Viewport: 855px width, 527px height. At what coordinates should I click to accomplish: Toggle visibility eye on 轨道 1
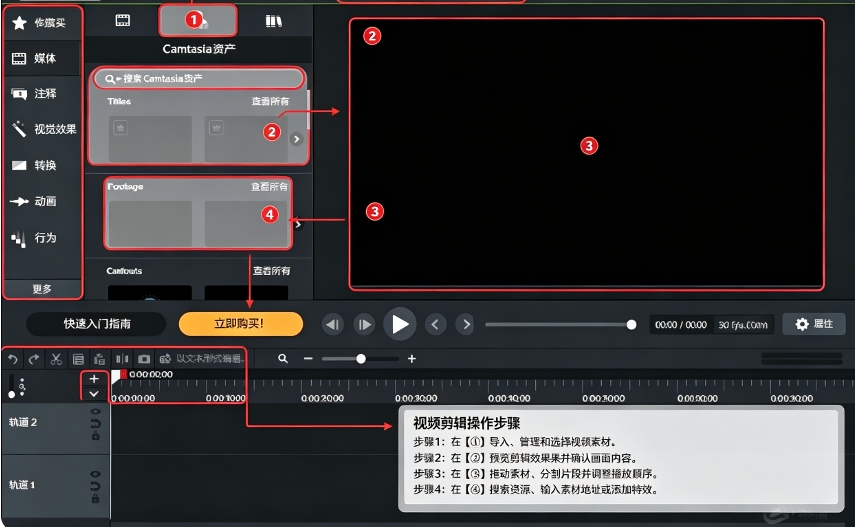point(95,474)
